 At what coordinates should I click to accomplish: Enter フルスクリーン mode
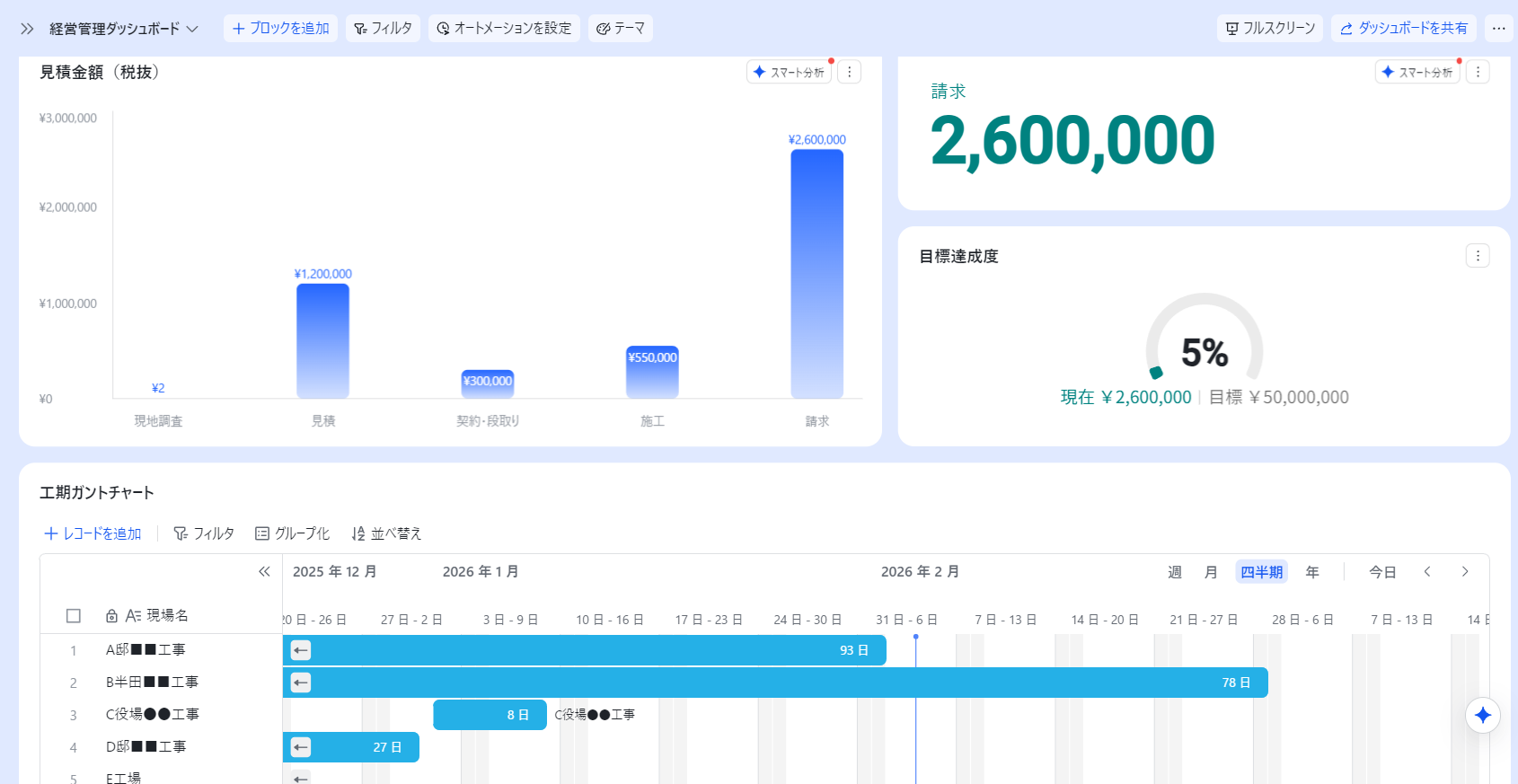tap(1270, 29)
